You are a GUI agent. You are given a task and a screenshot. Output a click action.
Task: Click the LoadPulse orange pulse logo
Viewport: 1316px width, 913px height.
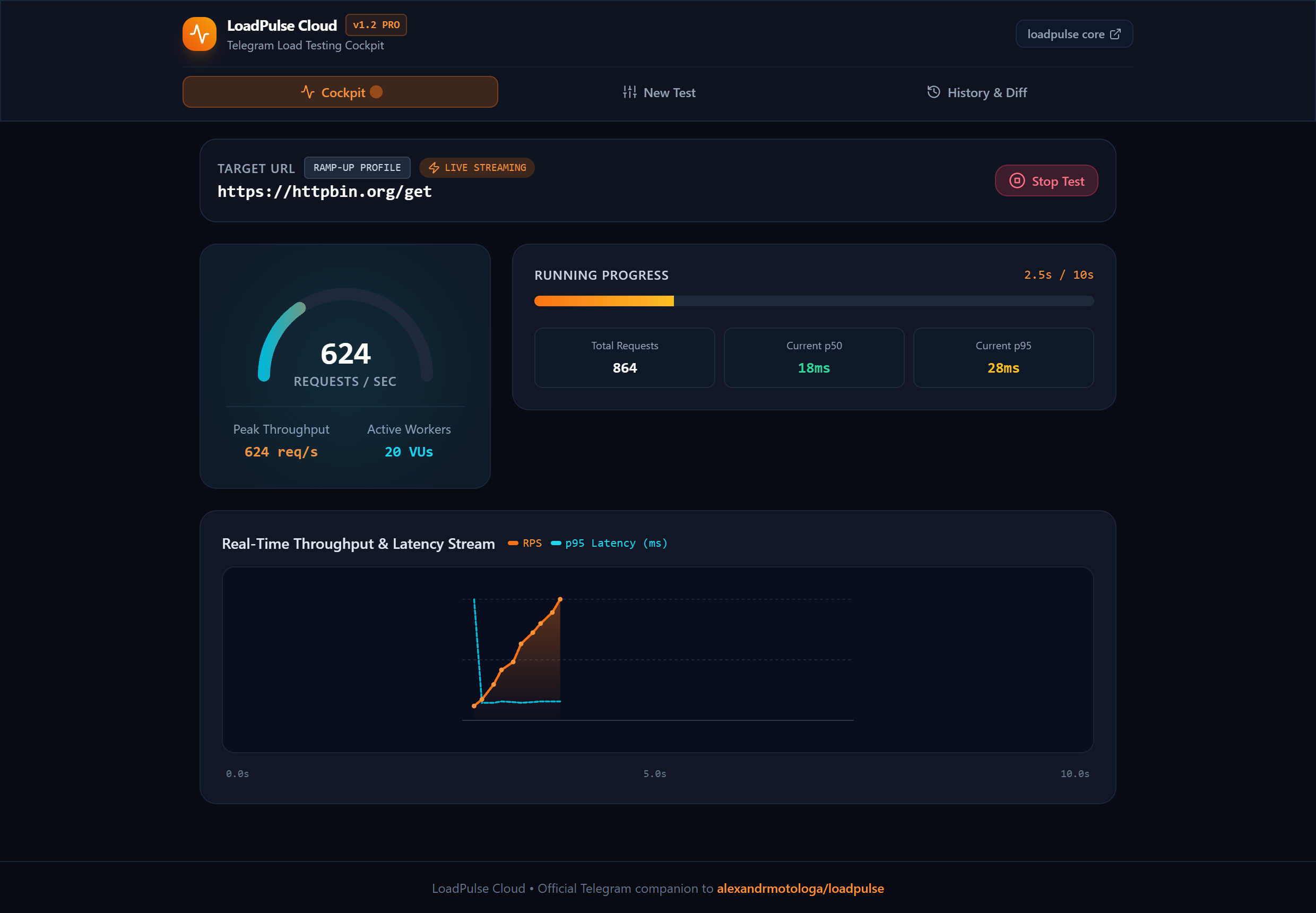(x=199, y=34)
